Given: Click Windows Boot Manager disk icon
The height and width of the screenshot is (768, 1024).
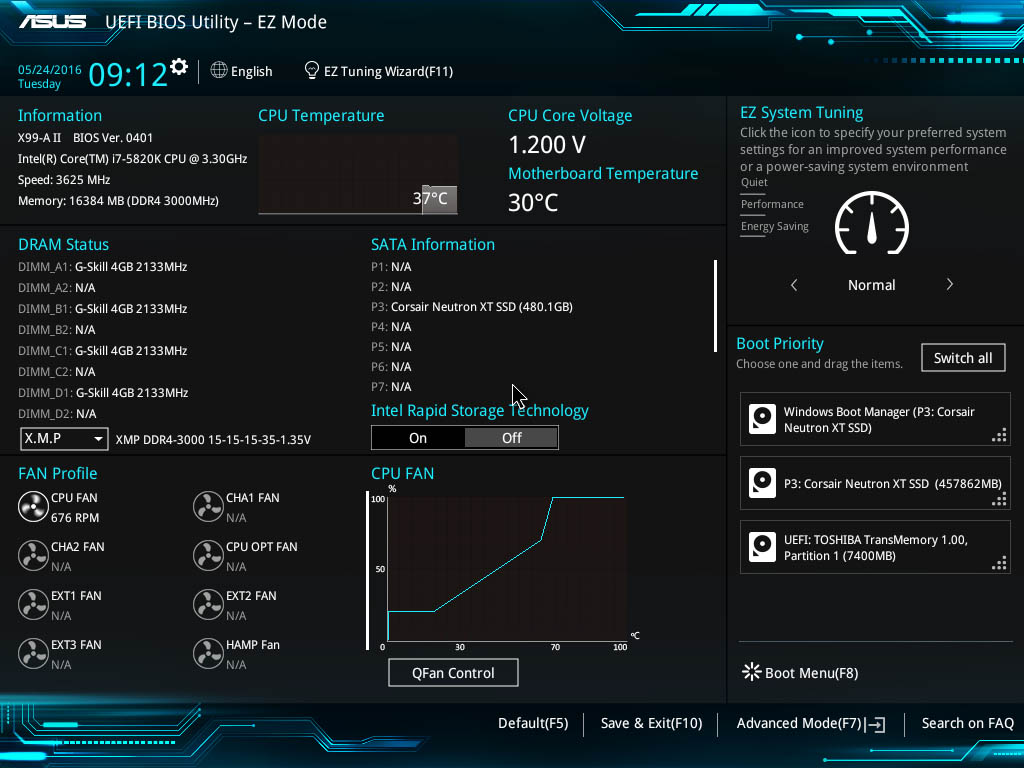Looking at the screenshot, I should [x=762, y=419].
